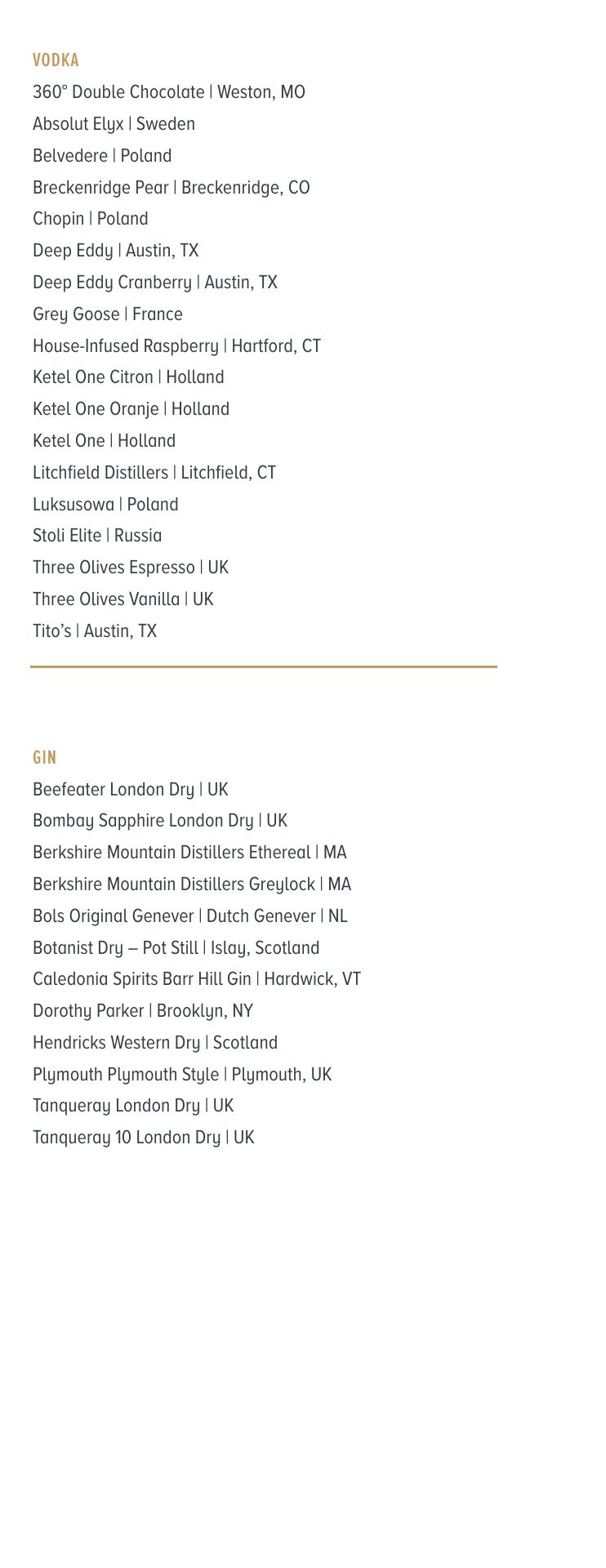Click Ketel One Oranje entry
606x1568 pixels.
tap(131, 409)
